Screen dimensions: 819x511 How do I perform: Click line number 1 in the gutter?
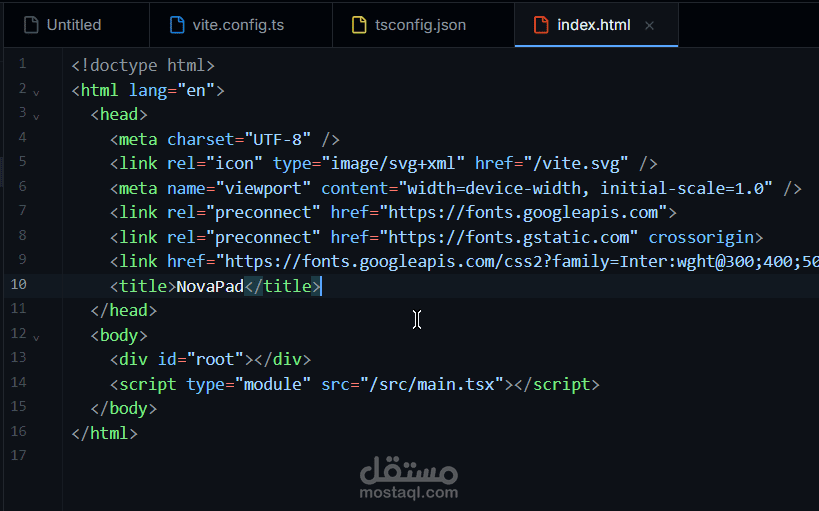point(22,64)
